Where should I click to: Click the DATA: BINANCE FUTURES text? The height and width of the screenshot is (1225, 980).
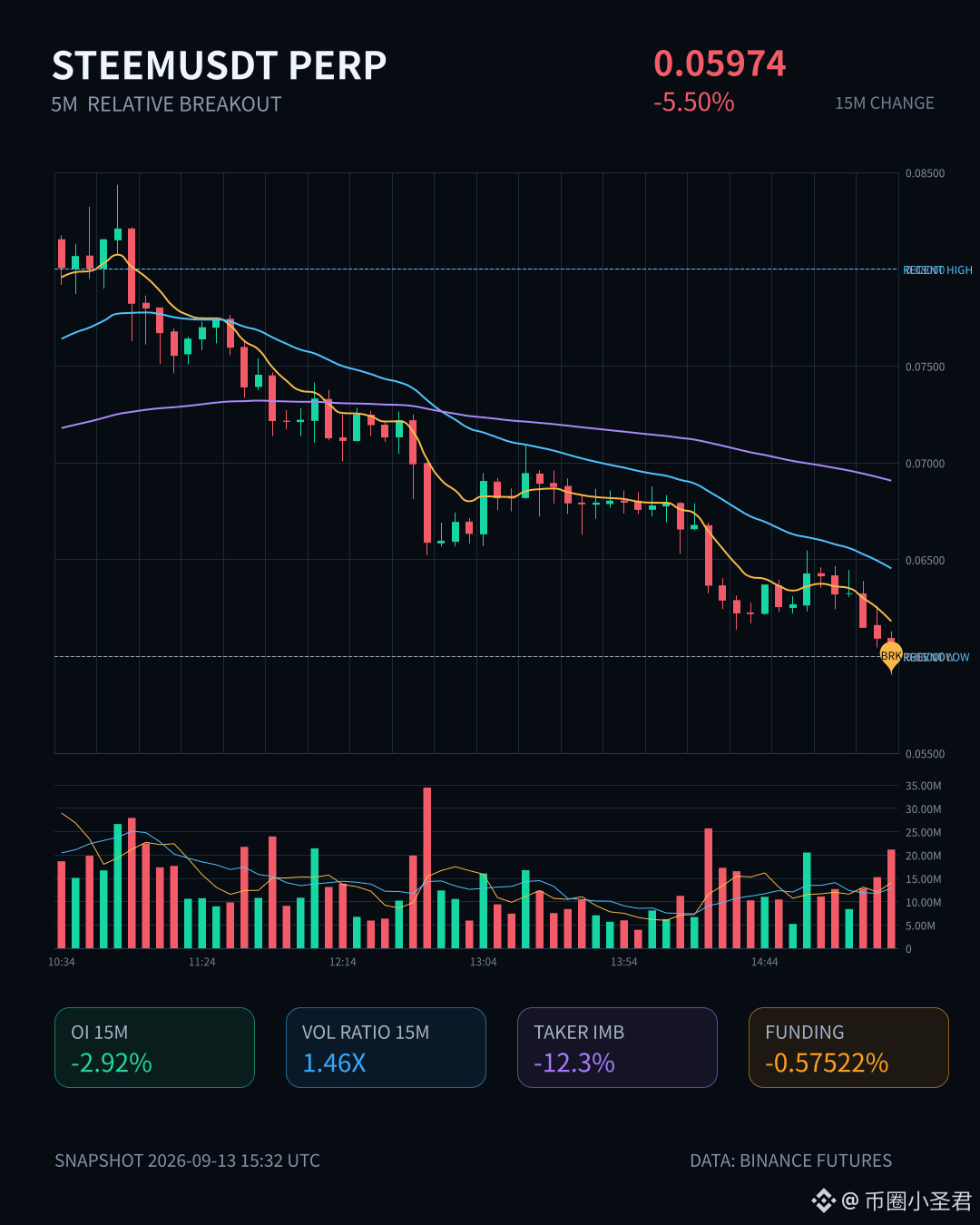coord(791,1161)
